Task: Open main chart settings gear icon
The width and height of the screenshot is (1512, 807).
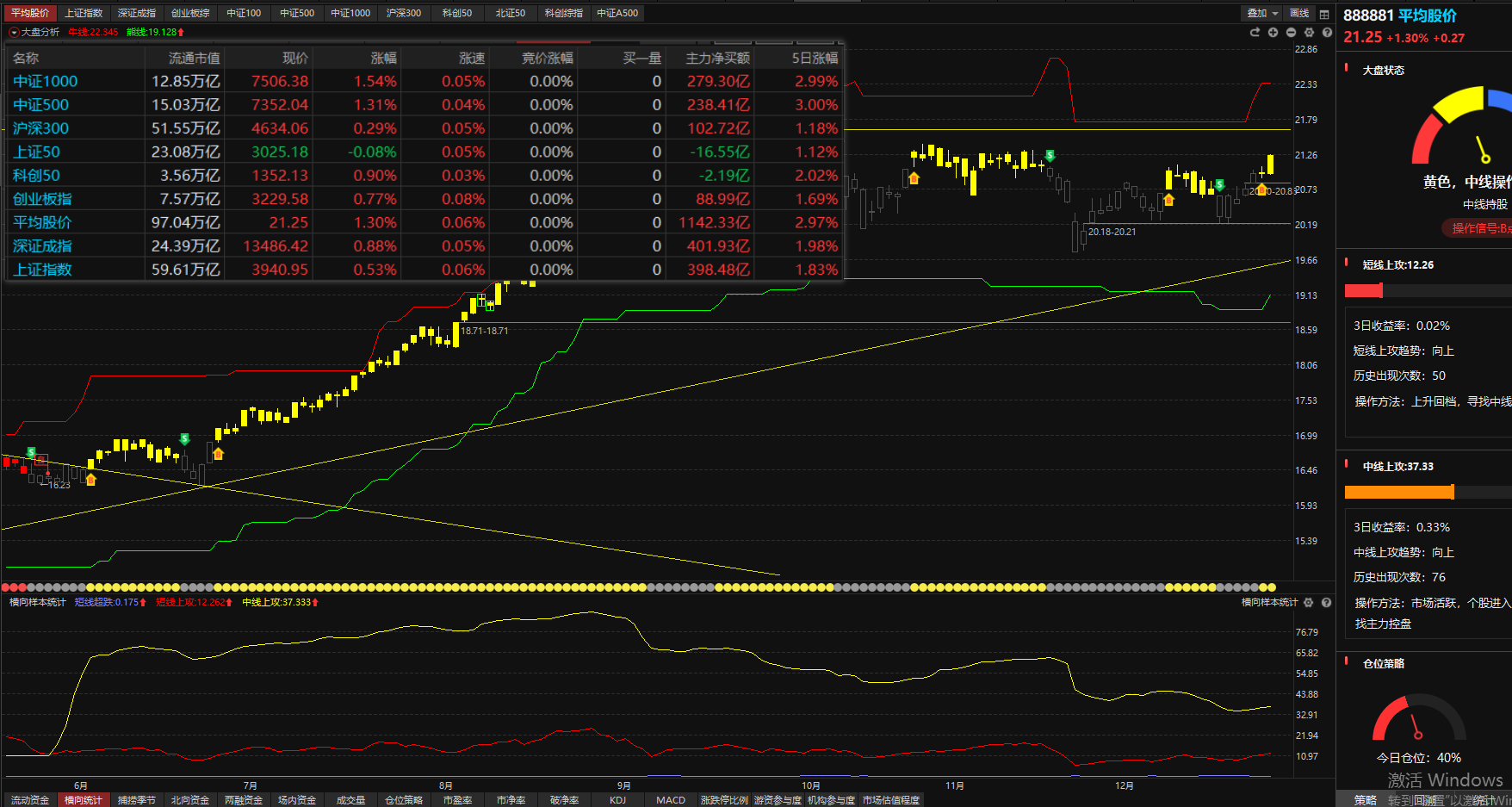Action: 1309,33
